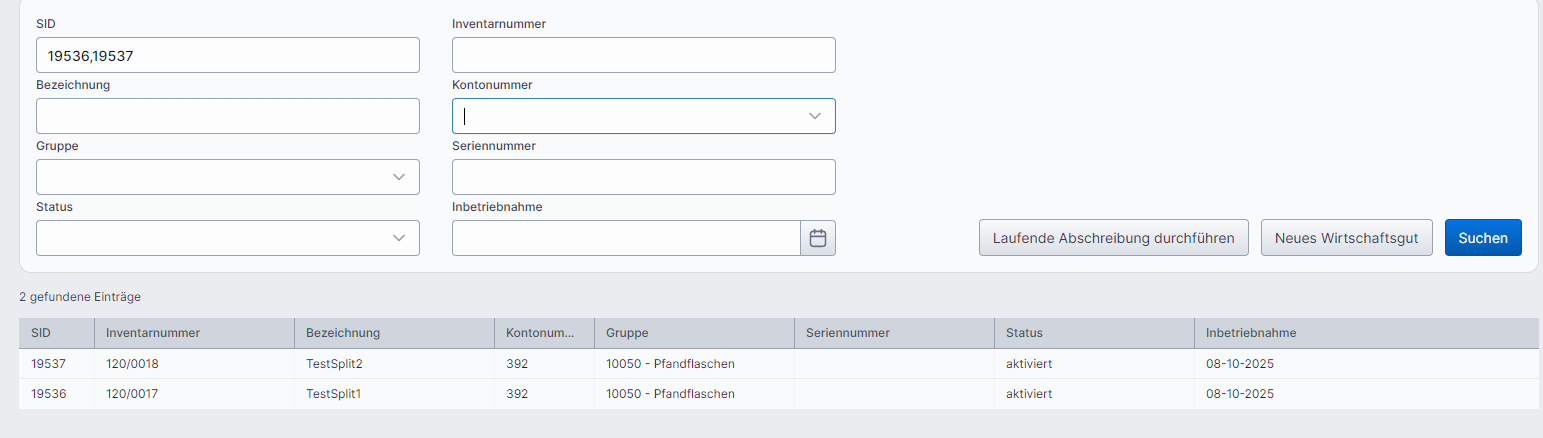
Task: Run Laufende Abschreibung durchführen
Action: [x=1113, y=238]
